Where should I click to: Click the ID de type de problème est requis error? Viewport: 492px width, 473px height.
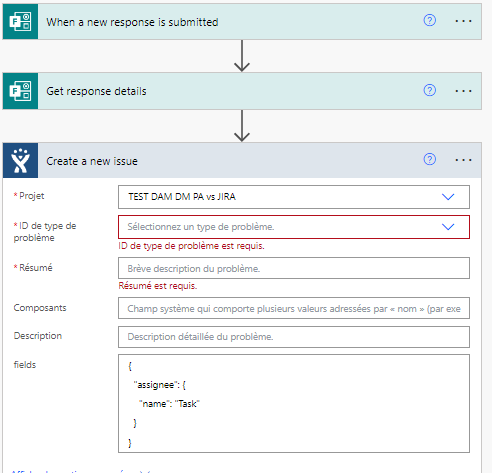click(x=191, y=246)
